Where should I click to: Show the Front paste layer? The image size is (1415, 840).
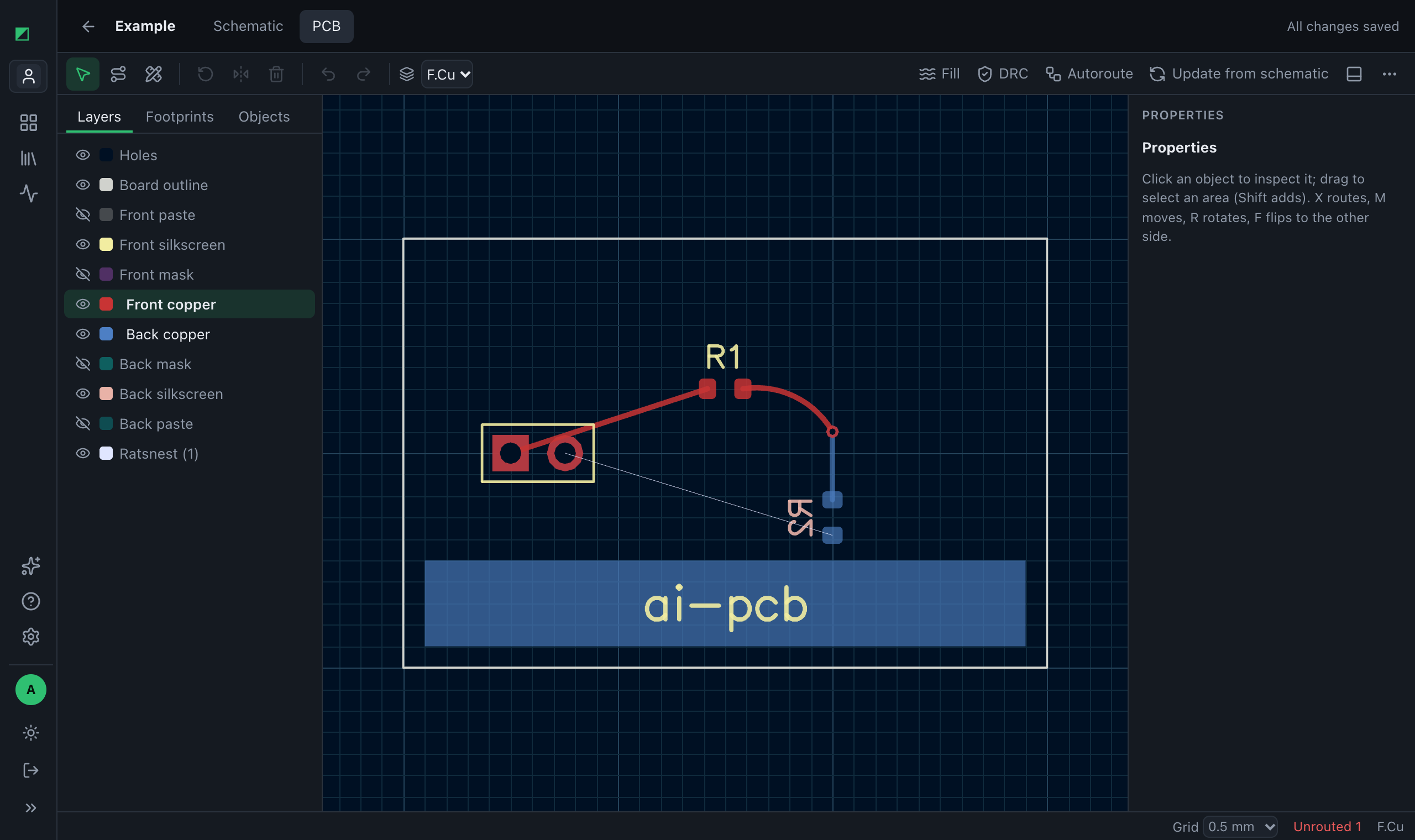pos(83,215)
